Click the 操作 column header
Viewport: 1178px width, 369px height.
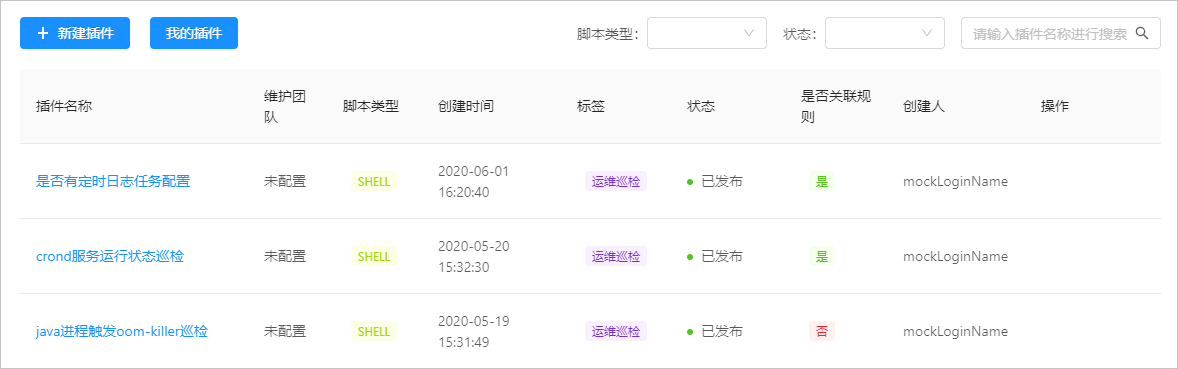pos(1055,107)
